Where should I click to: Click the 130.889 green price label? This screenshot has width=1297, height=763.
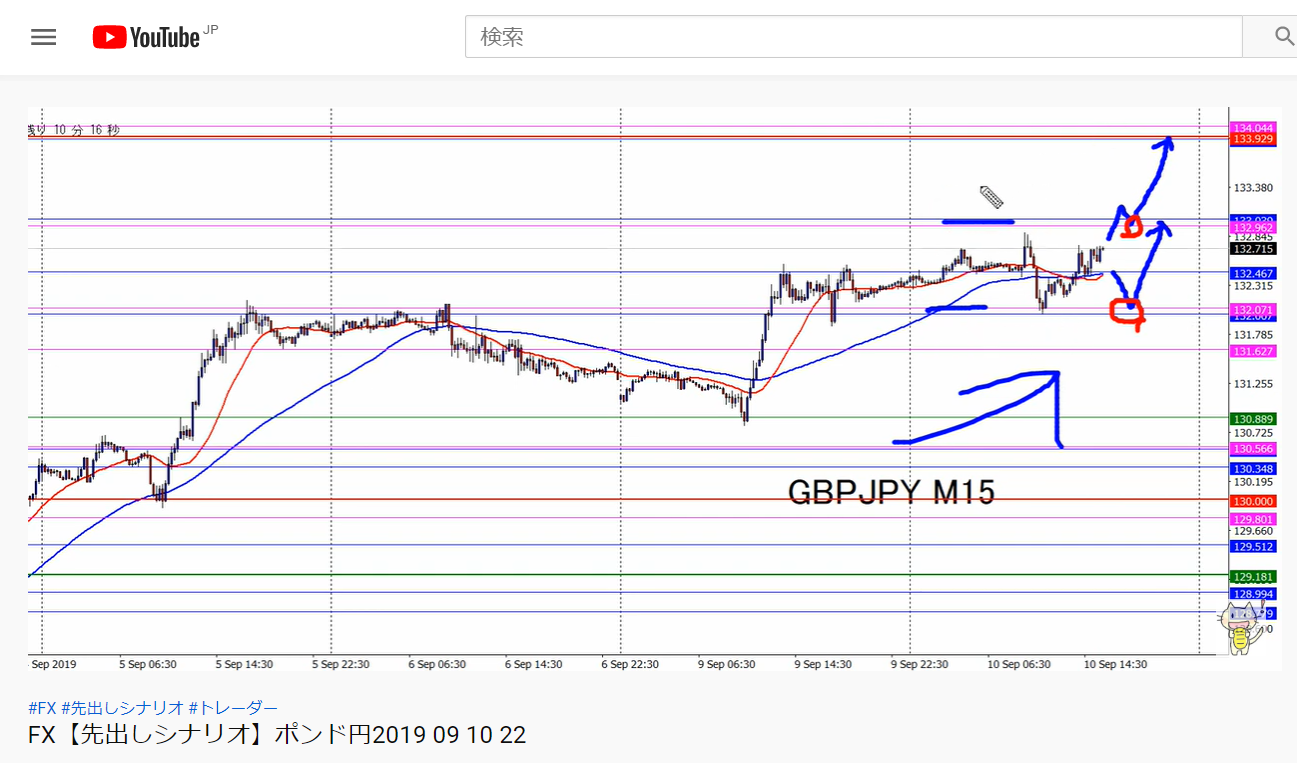click(1253, 418)
